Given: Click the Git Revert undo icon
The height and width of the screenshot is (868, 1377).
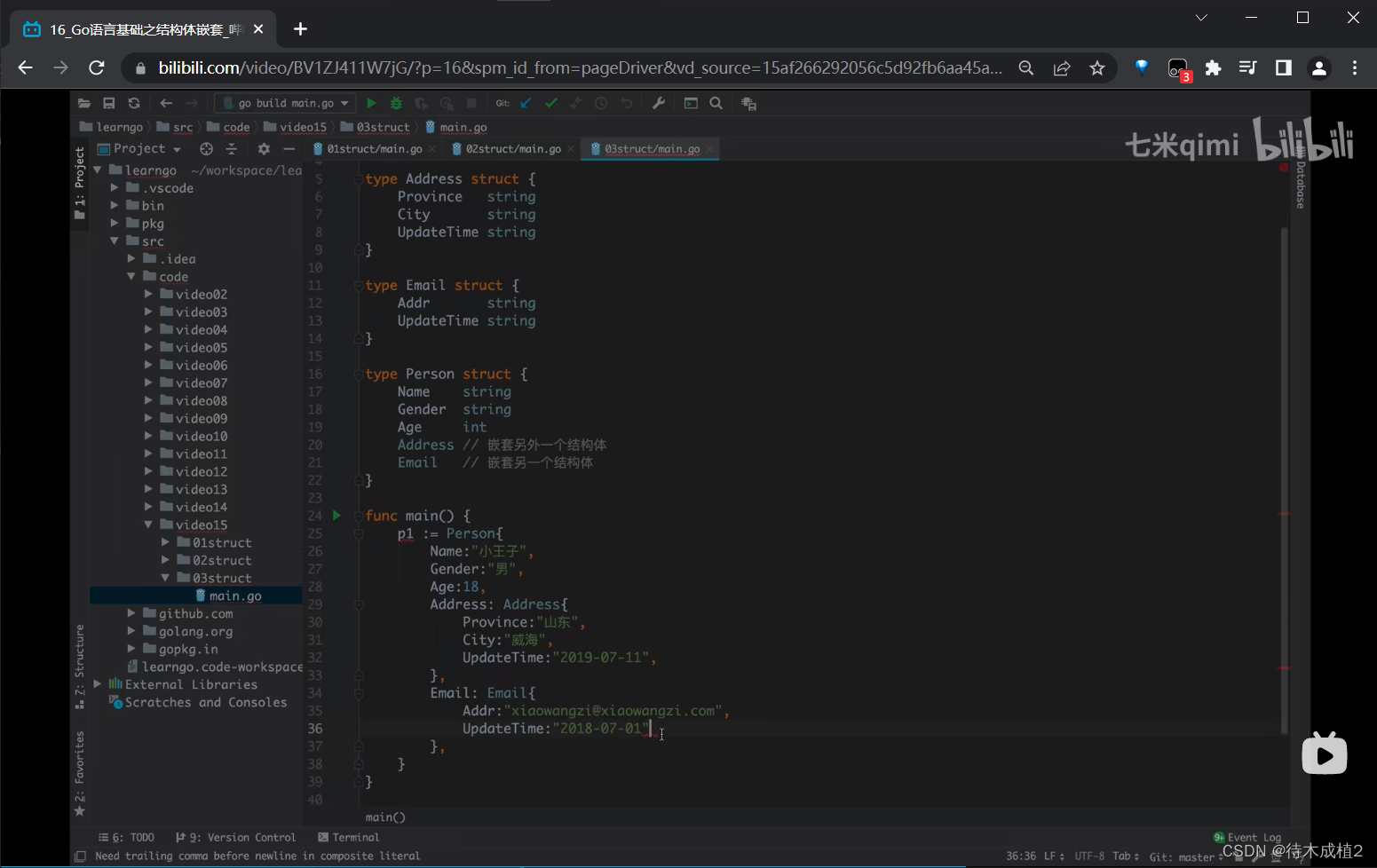Looking at the screenshot, I should 627,104.
